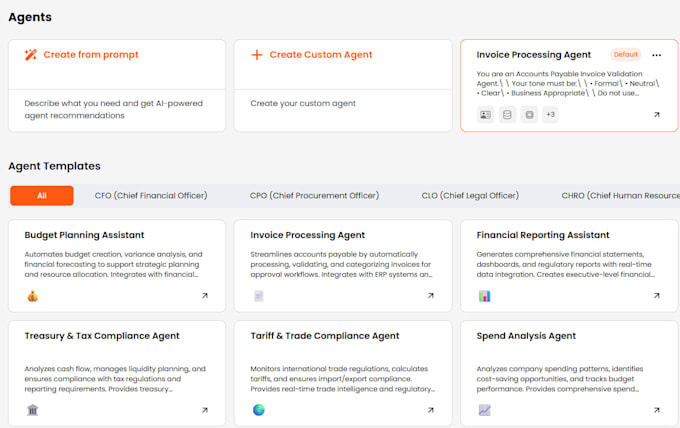This screenshot has height=428, width=680.
Task: Click Create from prompt
Action: pos(91,55)
